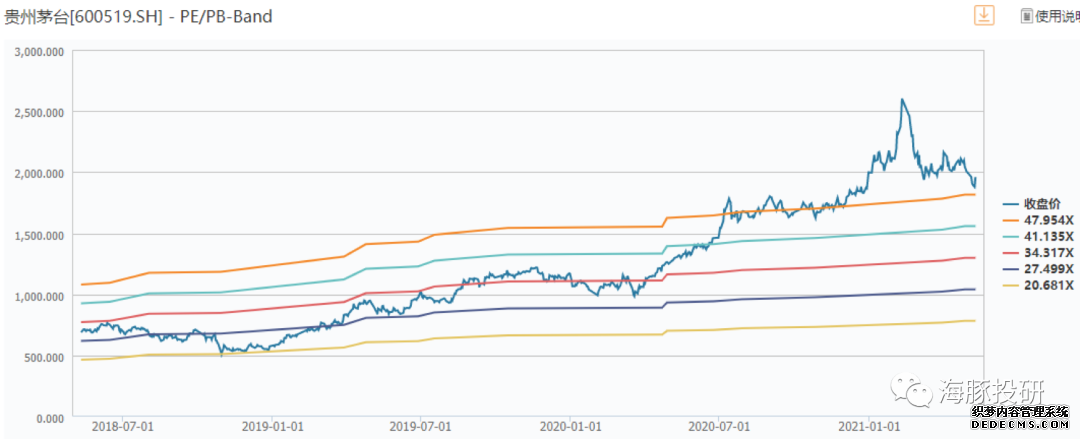Click the 2019-07-01 x-axis label
The height and width of the screenshot is (439, 1080).
421,428
